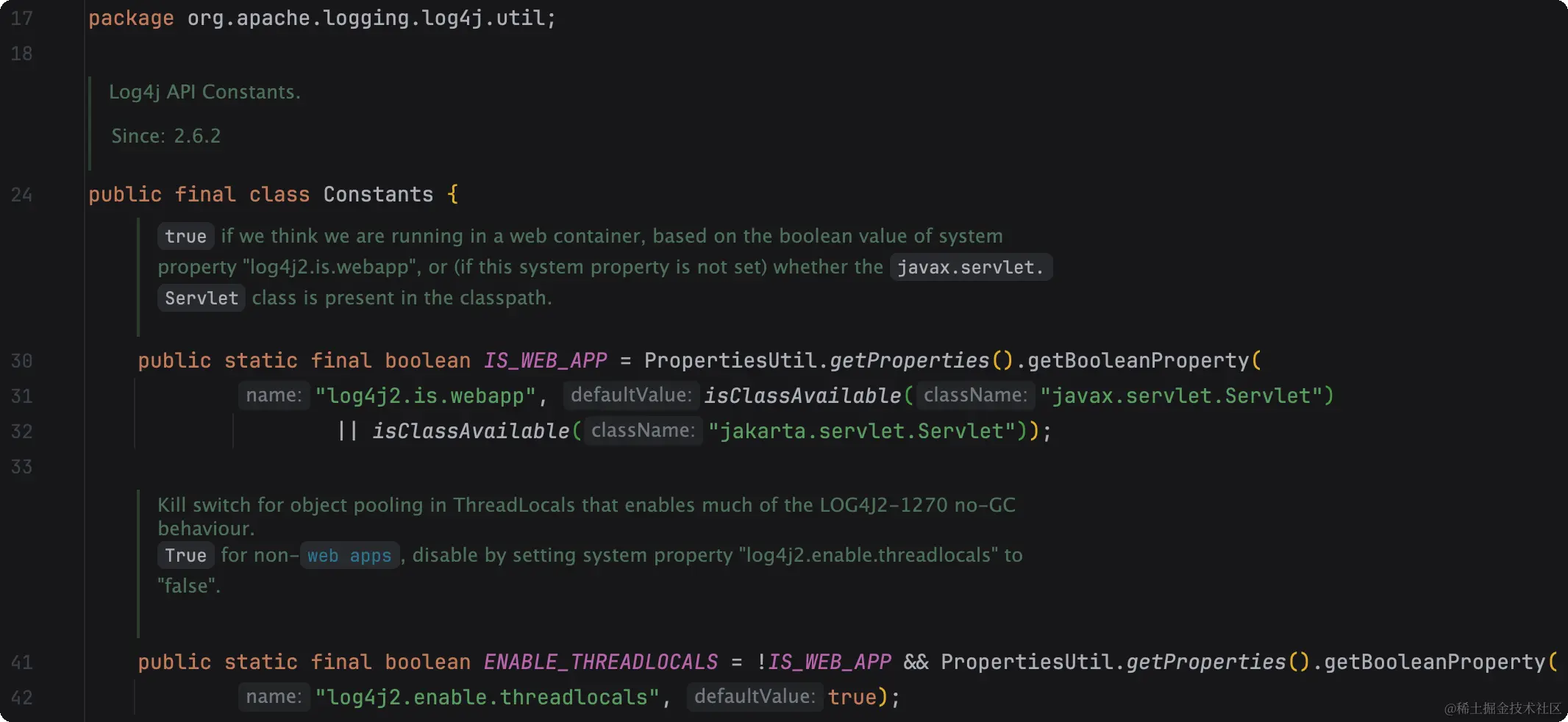Image resolution: width=1568 pixels, height=722 pixels.
Task: Click line number 30 in the gutter
Action: click(22, 361)
